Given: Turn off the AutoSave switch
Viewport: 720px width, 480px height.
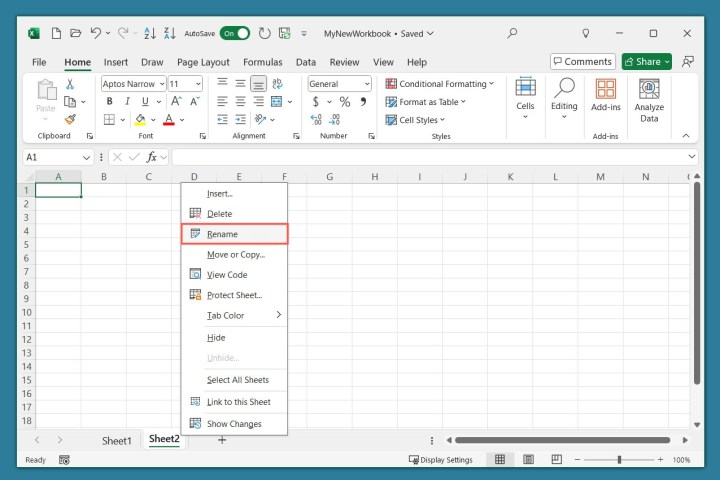Looking at the screenshot, I should click(x=235, y=33).
